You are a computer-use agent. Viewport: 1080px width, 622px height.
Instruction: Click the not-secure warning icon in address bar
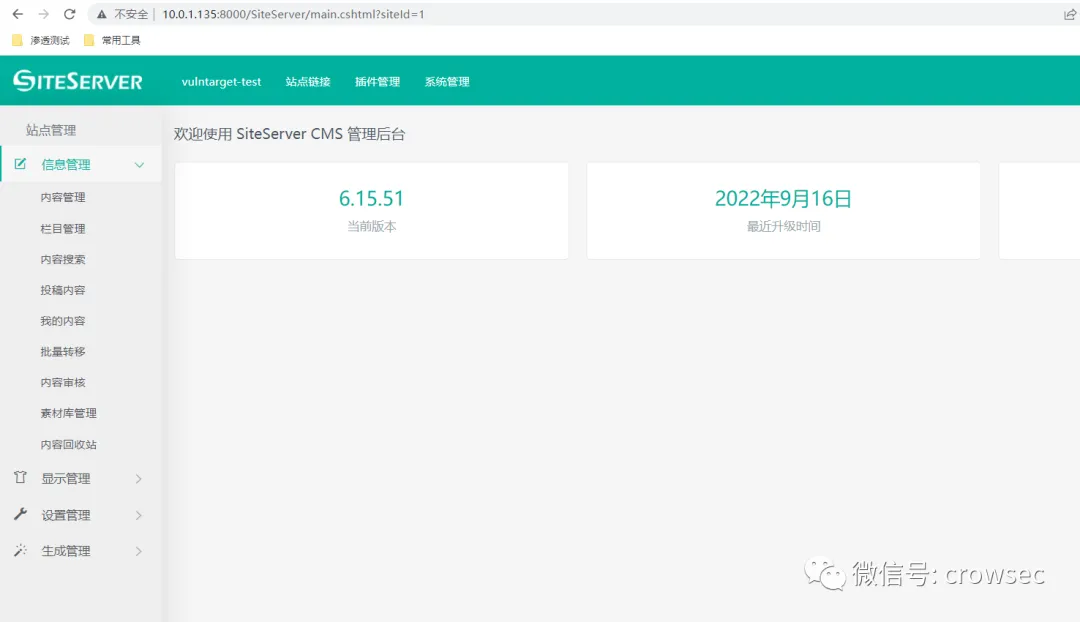coord(102,14)
